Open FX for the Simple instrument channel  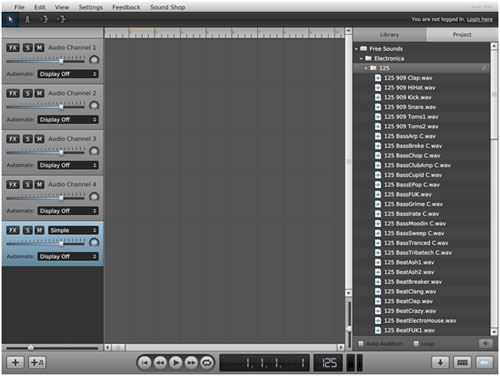tap(13, 230)
